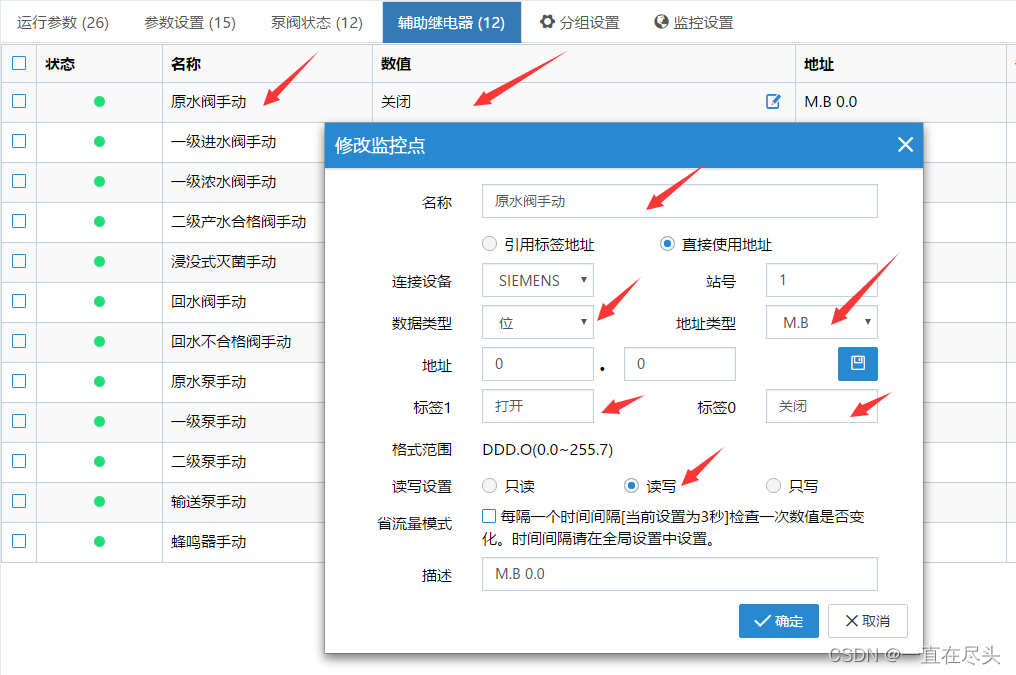Close the 修改监控点 dialog with X
Viewport: 1016px width, 675px height.
905,145
